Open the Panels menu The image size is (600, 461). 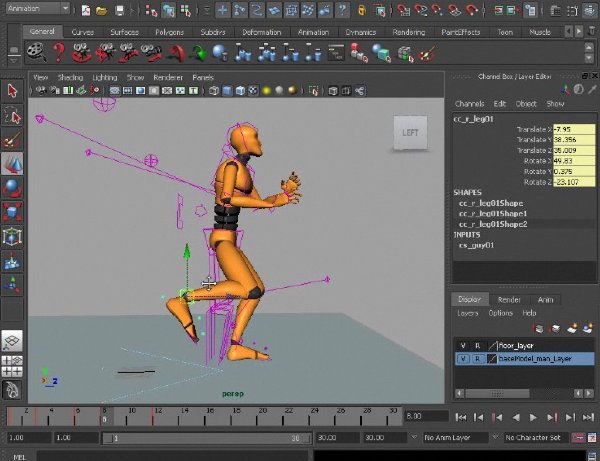pos(203,77)
